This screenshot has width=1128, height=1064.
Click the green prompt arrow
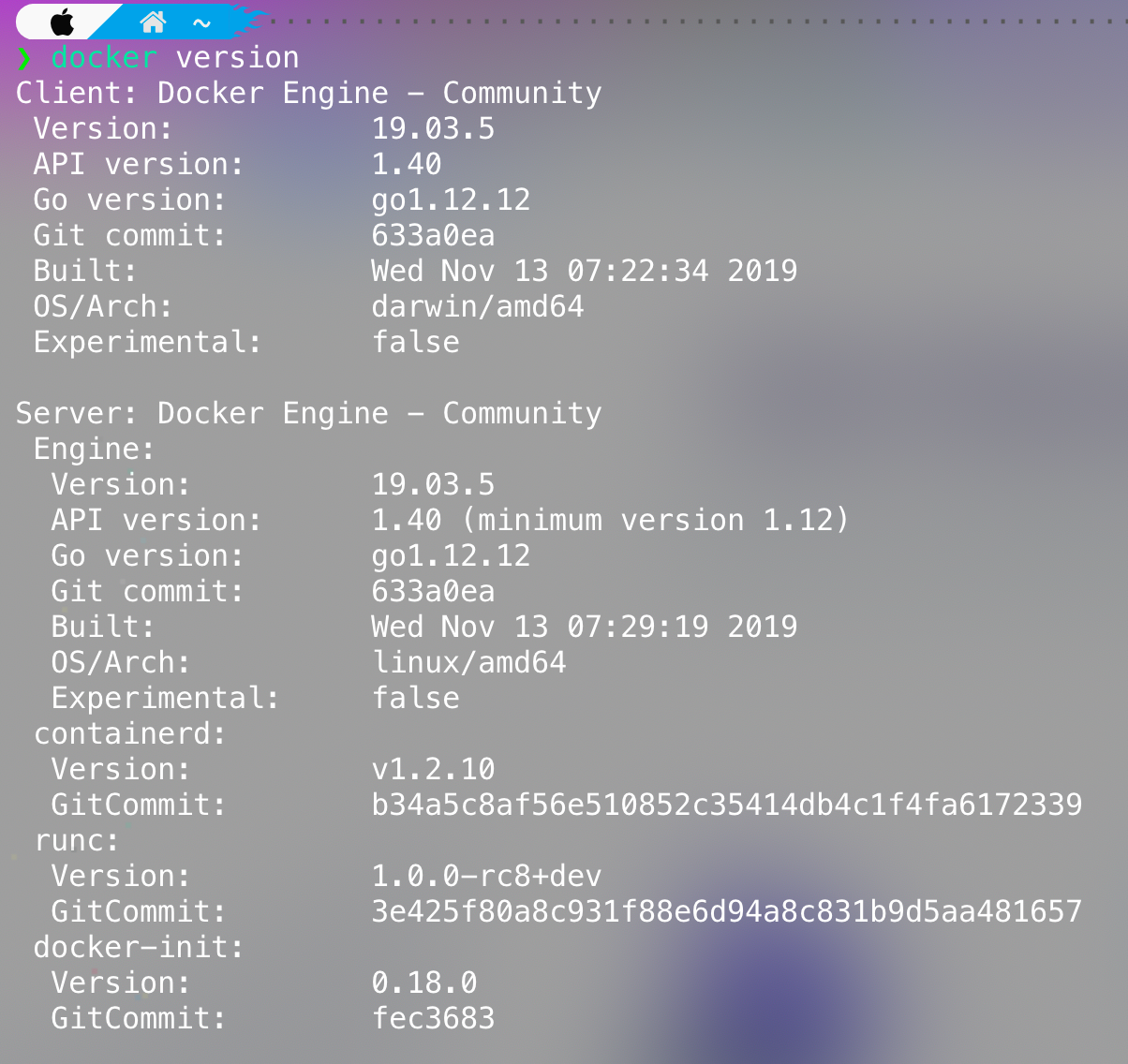tap(24, 58)
